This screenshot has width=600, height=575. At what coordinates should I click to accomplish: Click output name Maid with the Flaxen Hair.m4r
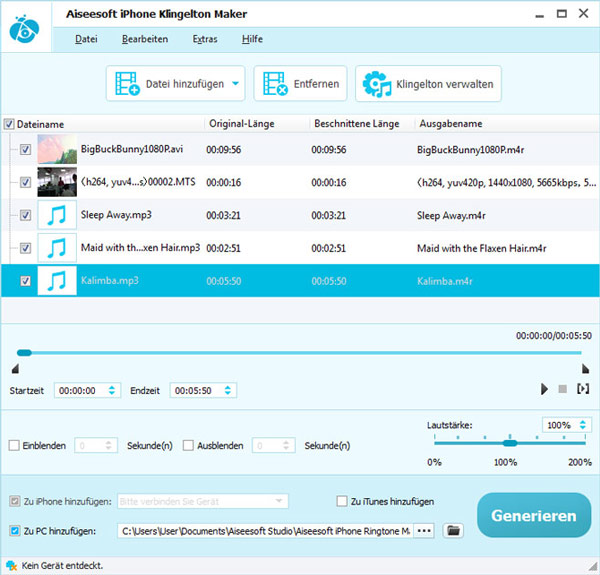481,248
